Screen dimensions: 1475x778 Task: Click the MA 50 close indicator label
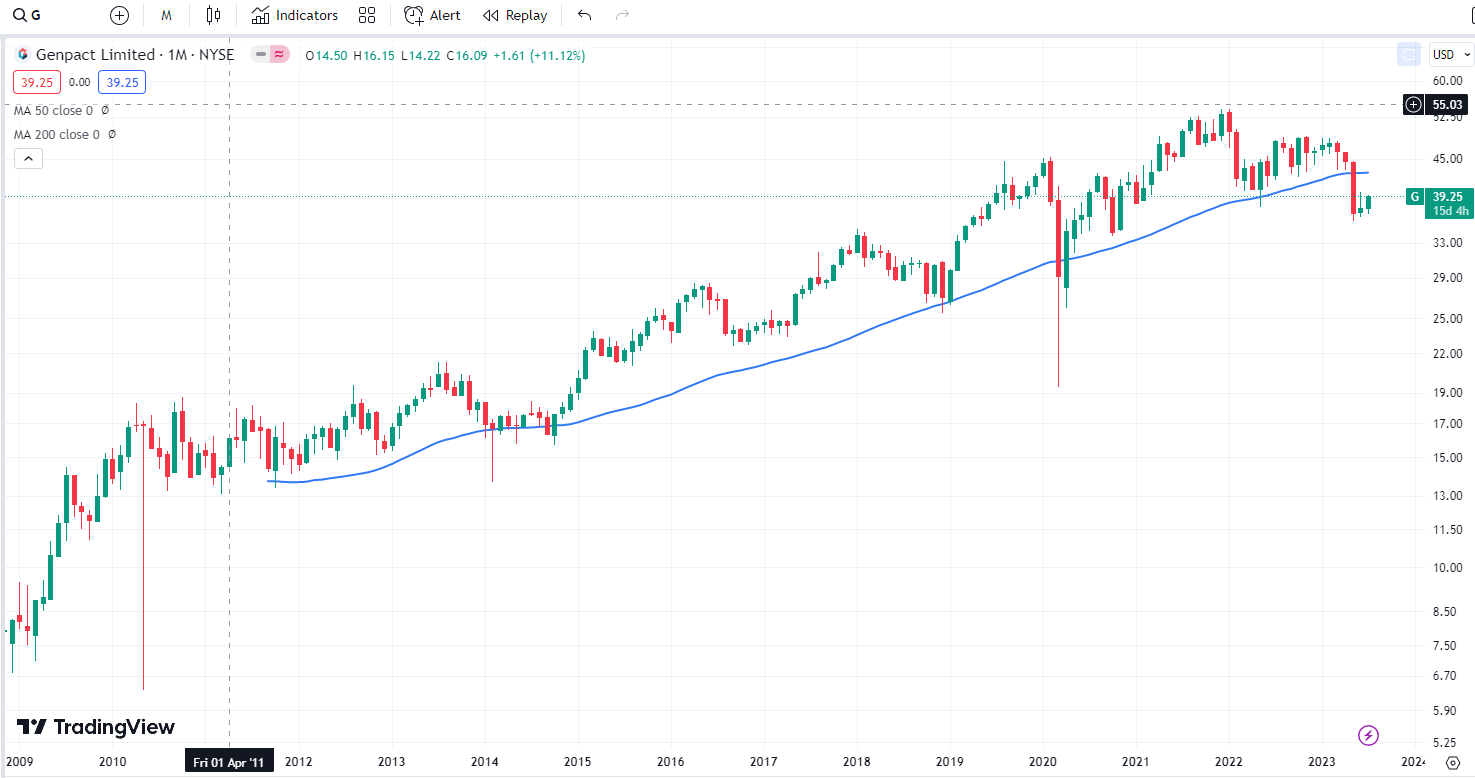(53, 110)
